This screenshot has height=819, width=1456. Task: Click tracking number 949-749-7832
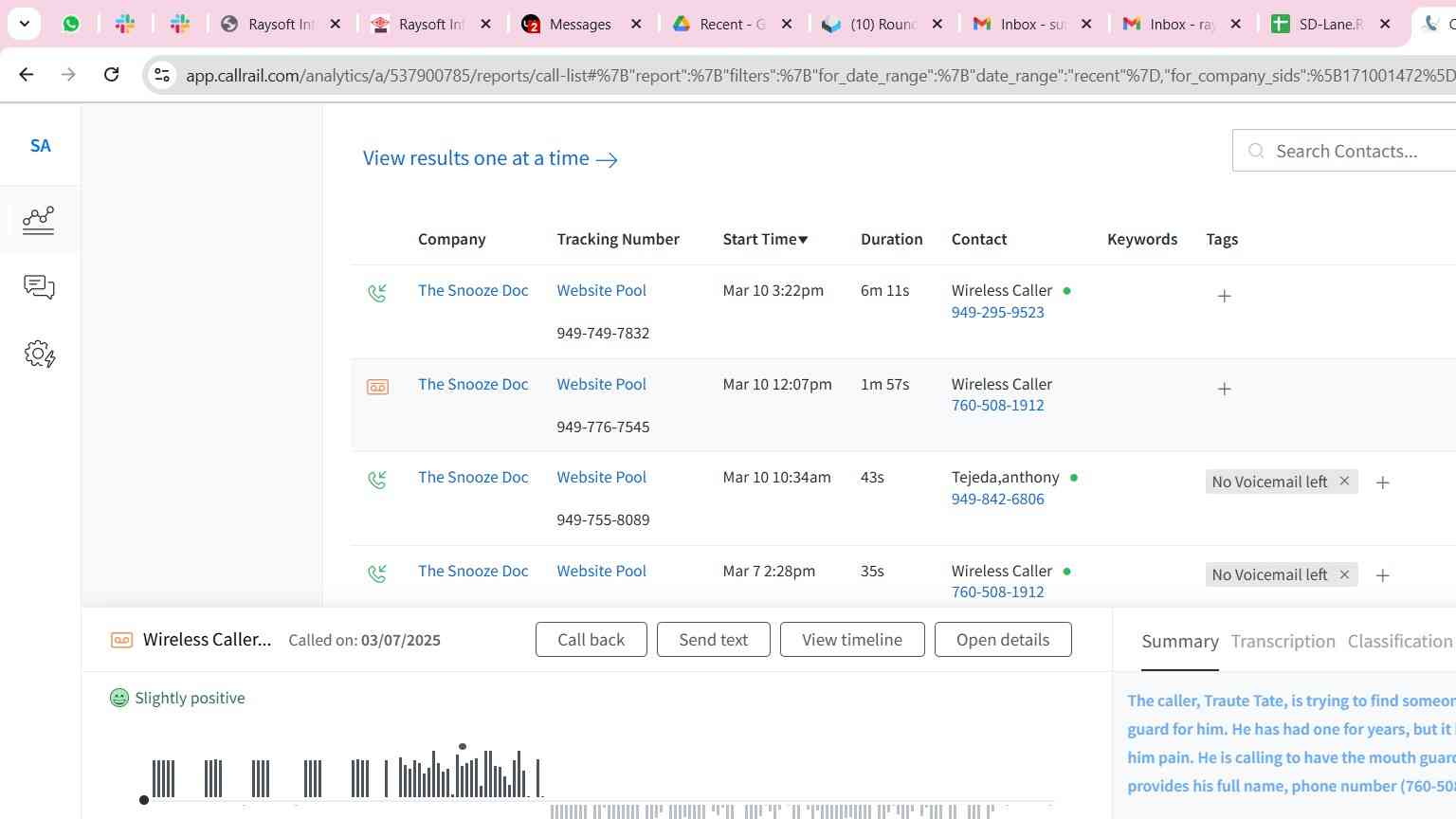603,333
